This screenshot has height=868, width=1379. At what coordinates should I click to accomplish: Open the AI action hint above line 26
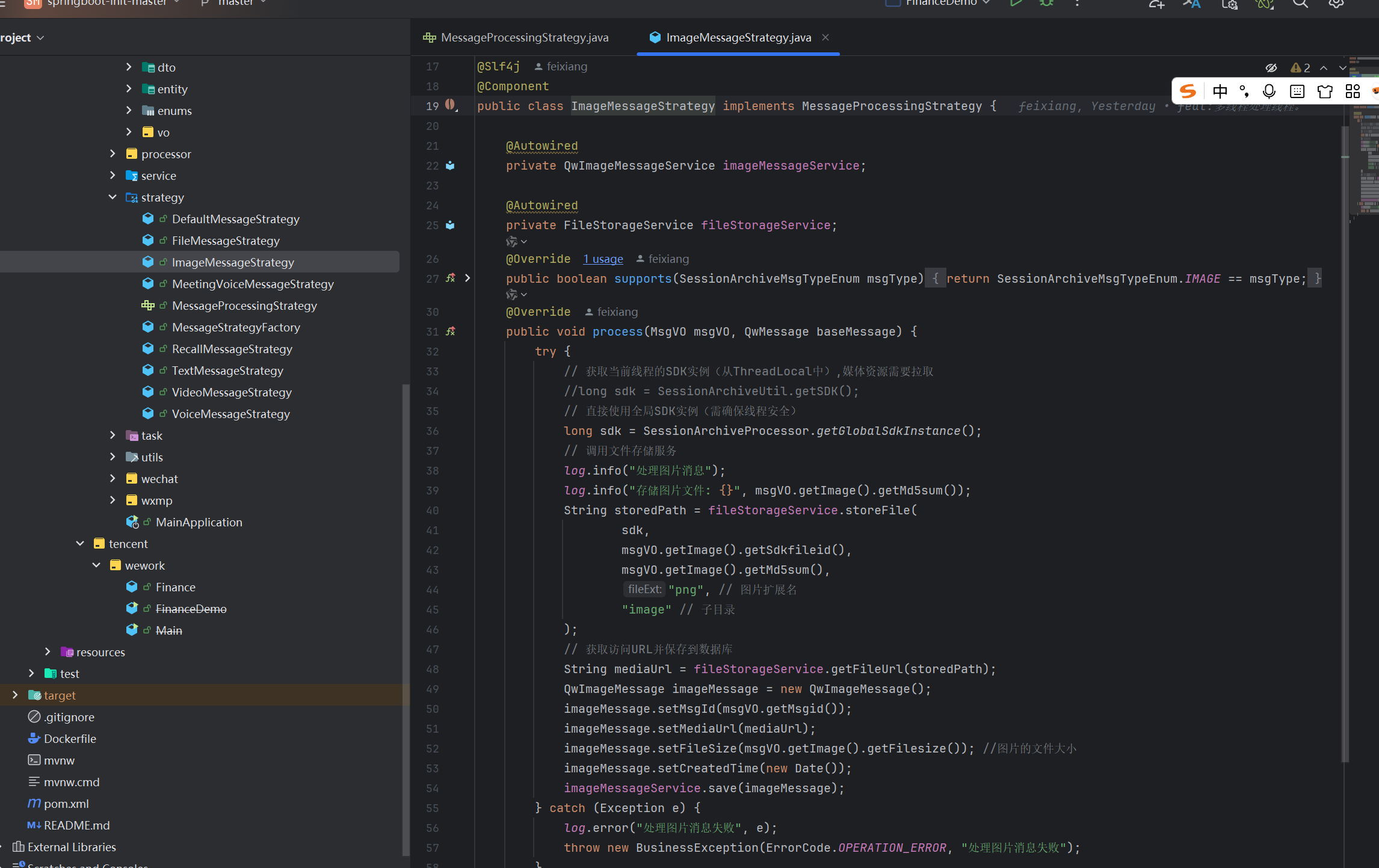click(x=516, y=242)
